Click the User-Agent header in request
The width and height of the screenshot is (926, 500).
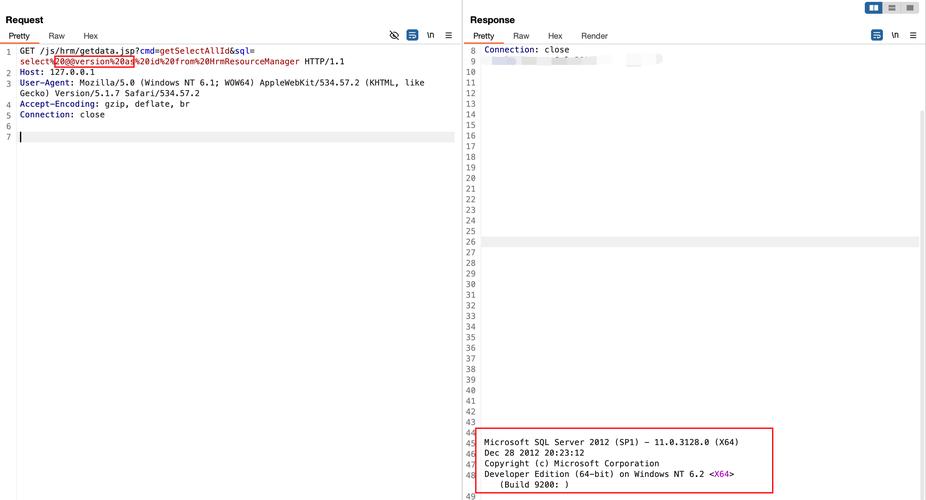pos(222,88)
